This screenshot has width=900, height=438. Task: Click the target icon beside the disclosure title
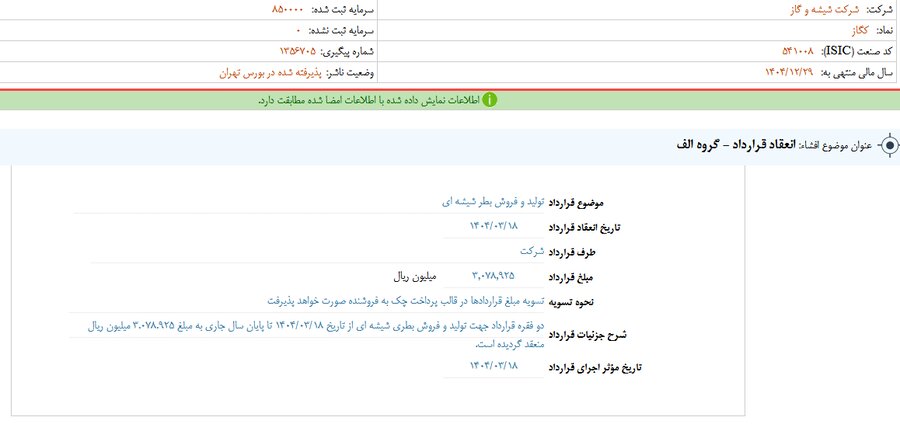pos(889,146)
